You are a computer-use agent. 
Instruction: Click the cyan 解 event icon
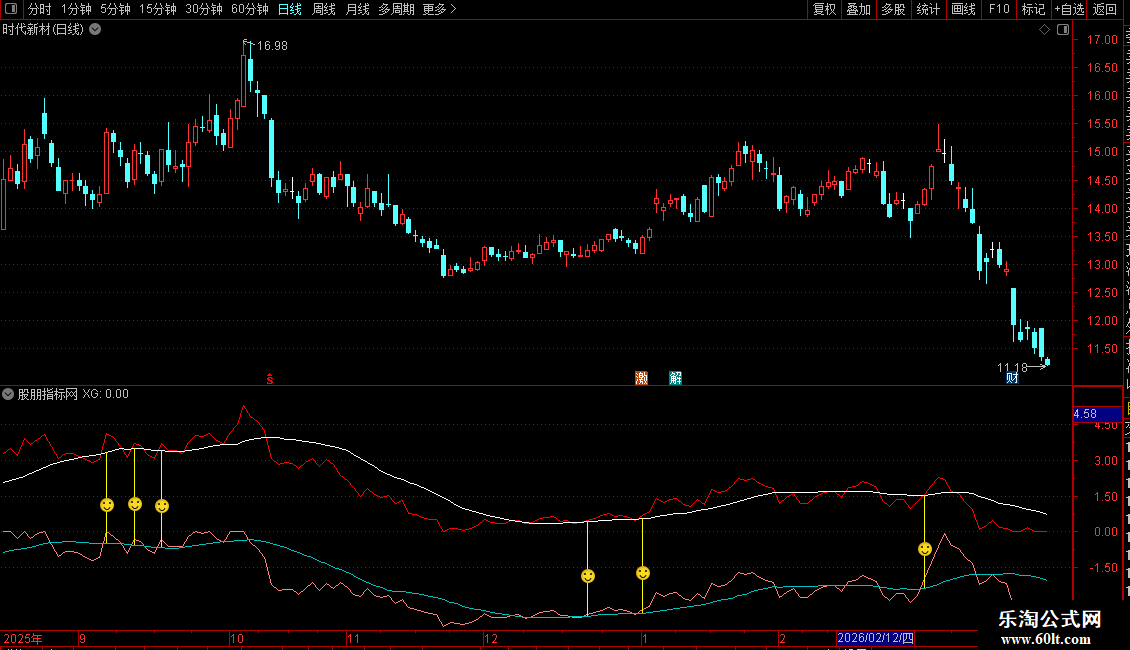(x=676, y=378)
